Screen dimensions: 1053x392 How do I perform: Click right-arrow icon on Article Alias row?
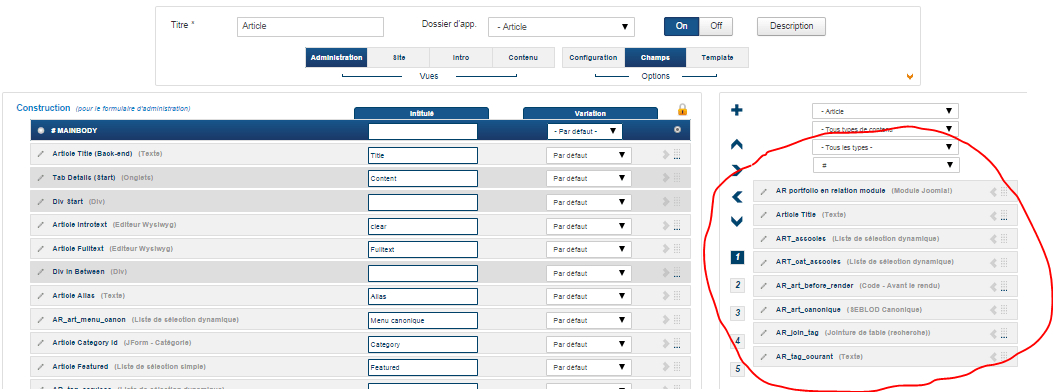666,296
